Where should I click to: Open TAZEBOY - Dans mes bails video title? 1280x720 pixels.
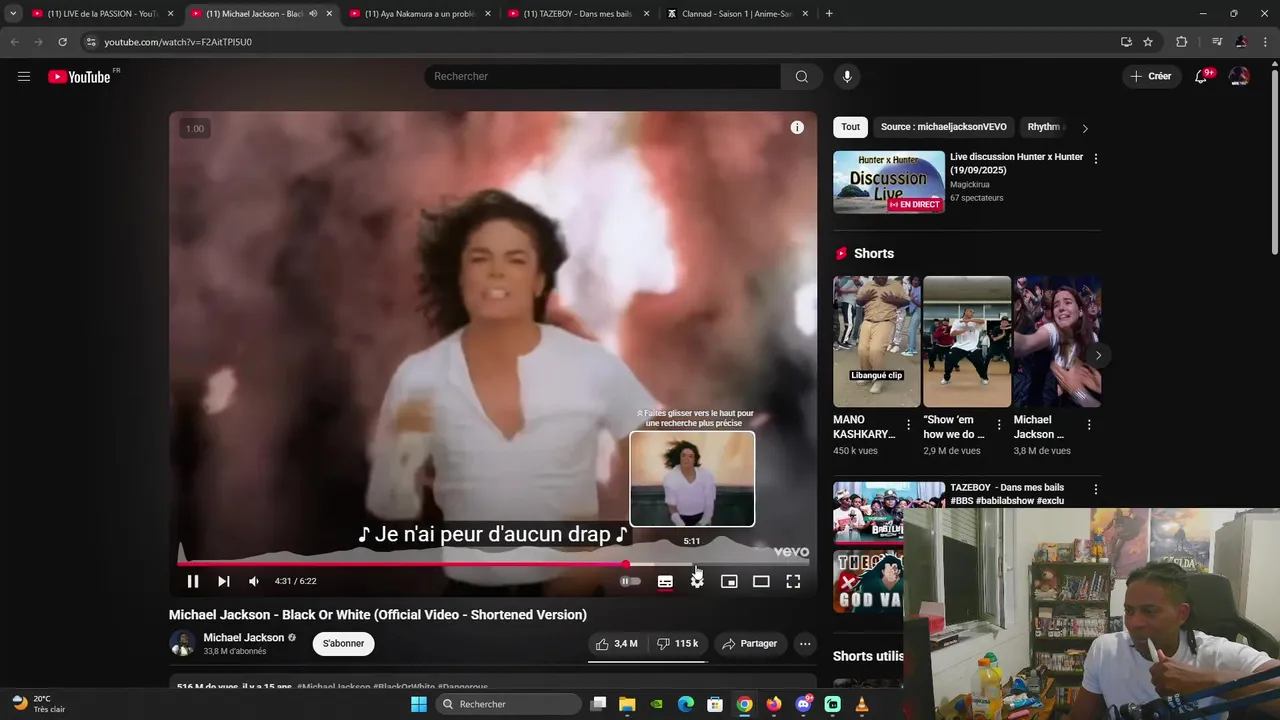1007,494
